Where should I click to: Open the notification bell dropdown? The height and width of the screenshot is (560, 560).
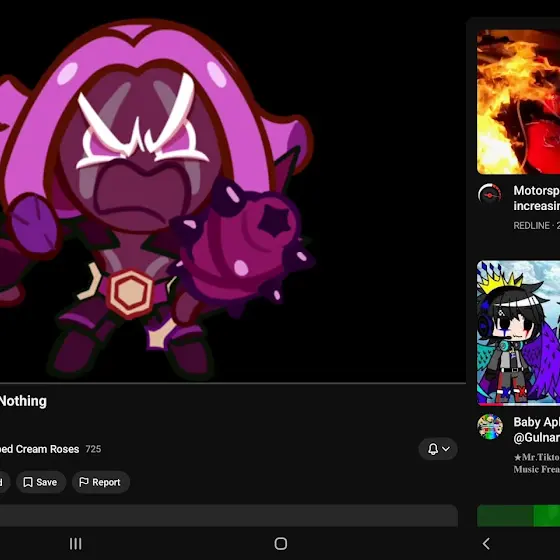[438, 449]
